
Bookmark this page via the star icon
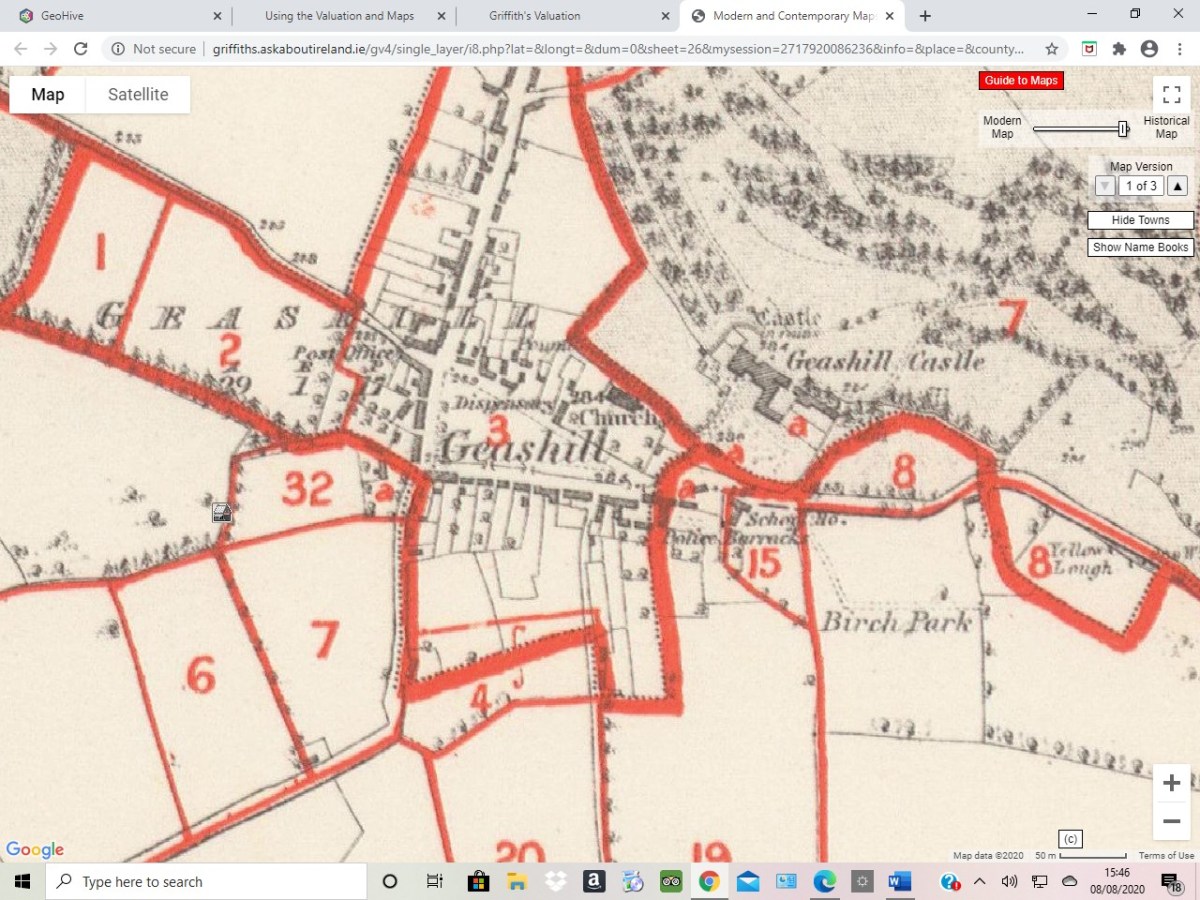pyautogui.click(x=1051, y=47)
